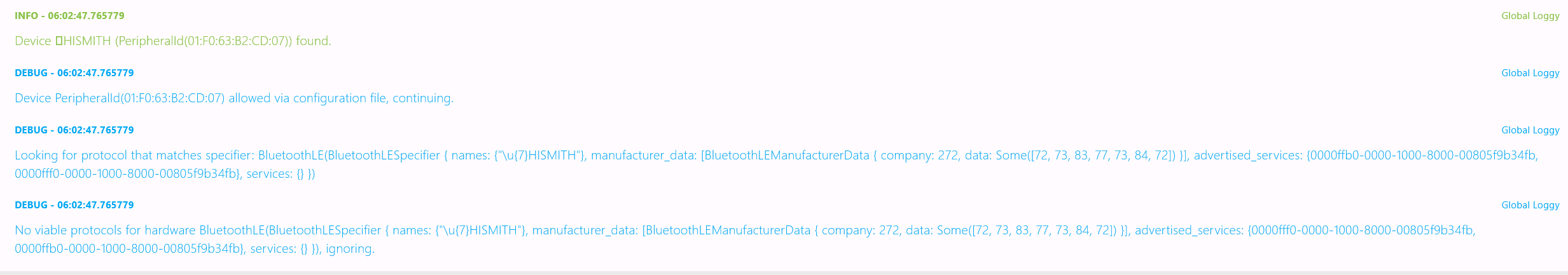Image resolution: width=1568 pixels, height=275 pixels.
Task: Click the unknown glyph box before HISMITH
Action: click(x=59, y=41)
